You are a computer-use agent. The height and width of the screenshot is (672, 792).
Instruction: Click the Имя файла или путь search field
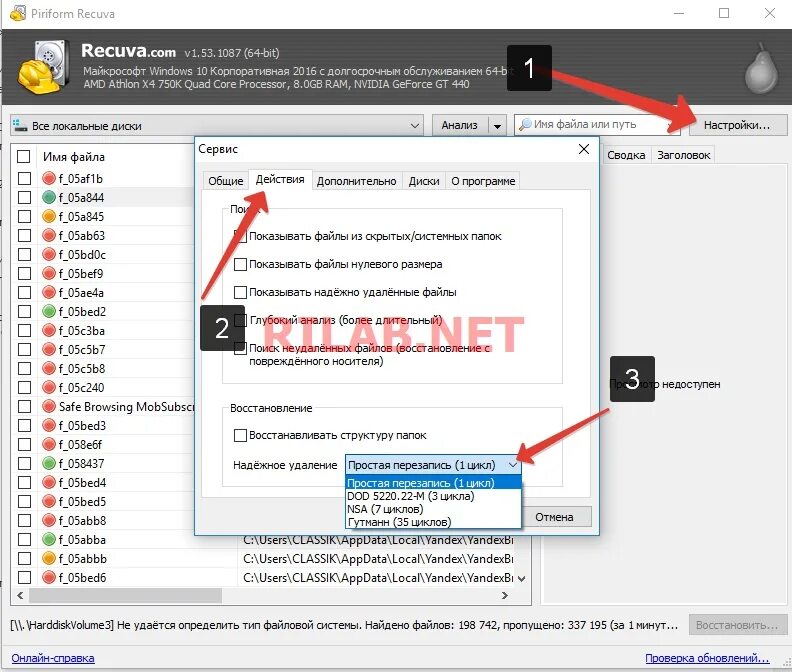click(x=598, y=124)
